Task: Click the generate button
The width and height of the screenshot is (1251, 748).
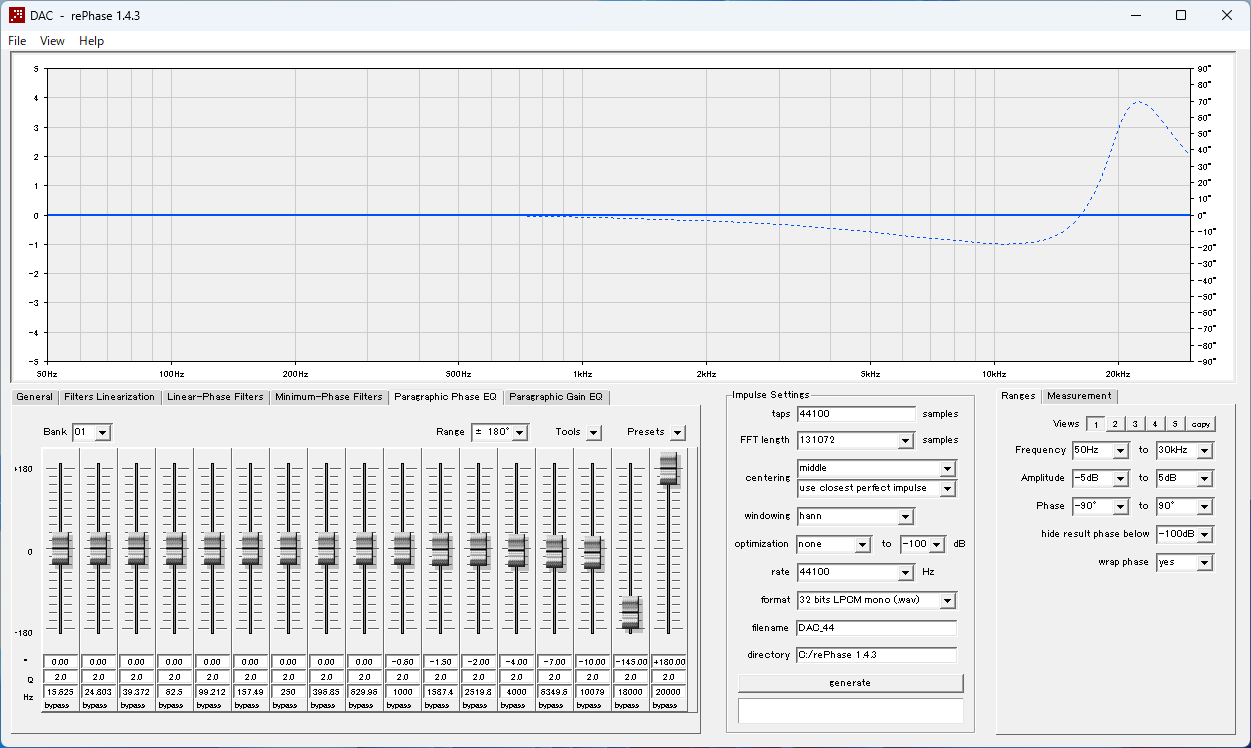Action: (x=851, y=682)
